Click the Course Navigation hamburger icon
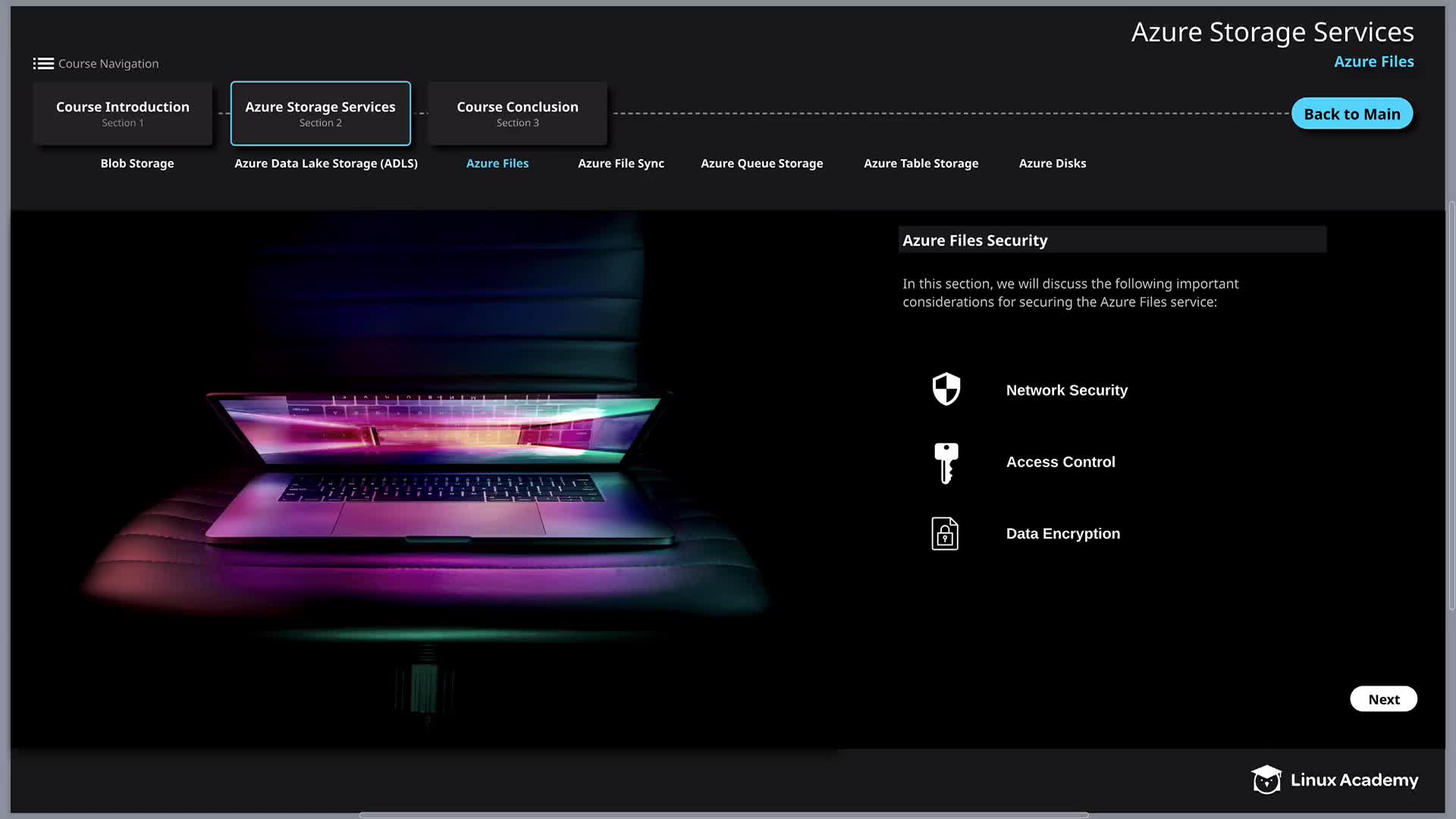Image resolution: width=1456 pixels, height=819 pixels. click(x=43, y=64)
